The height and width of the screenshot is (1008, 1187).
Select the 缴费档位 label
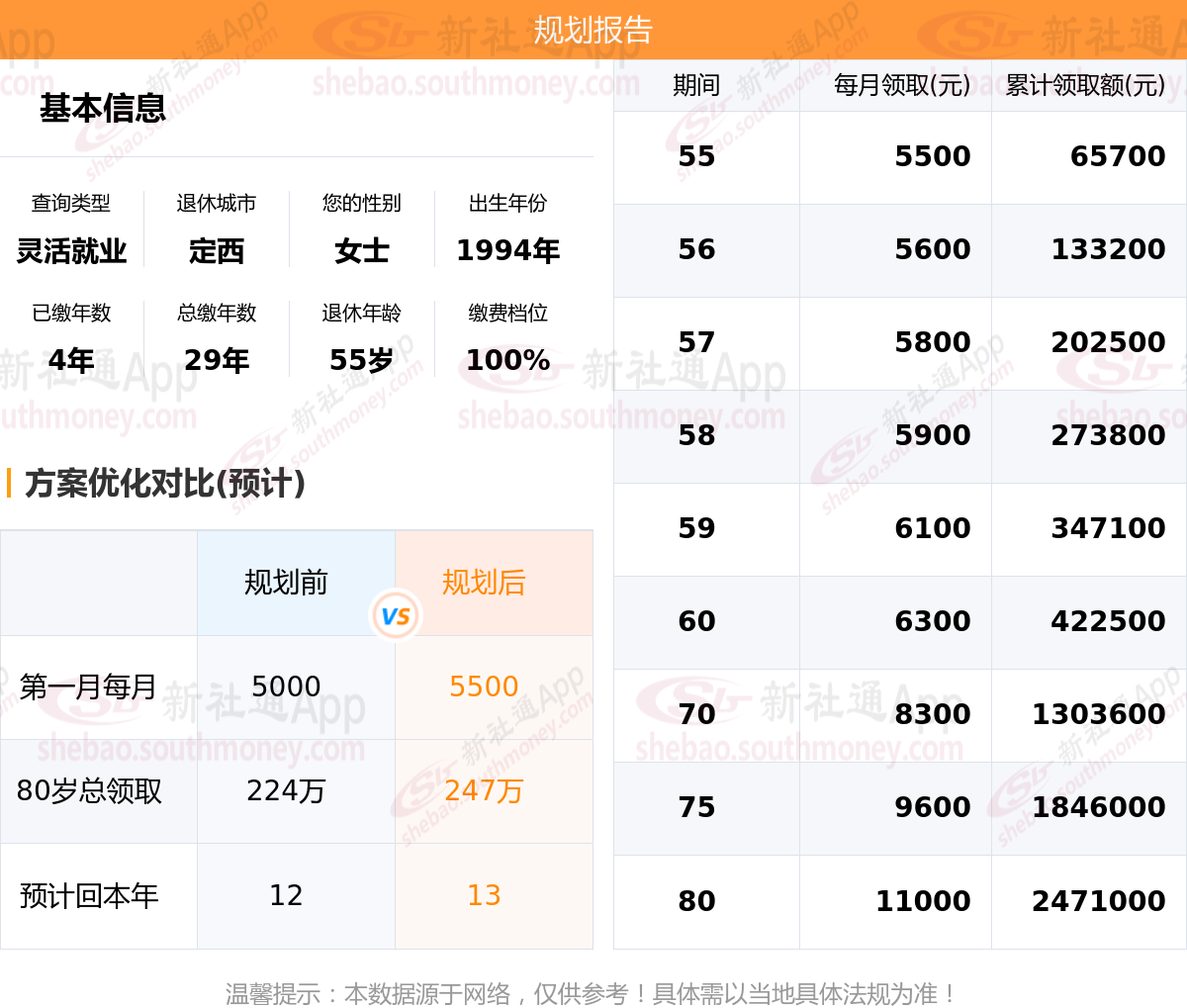(507, 313)
